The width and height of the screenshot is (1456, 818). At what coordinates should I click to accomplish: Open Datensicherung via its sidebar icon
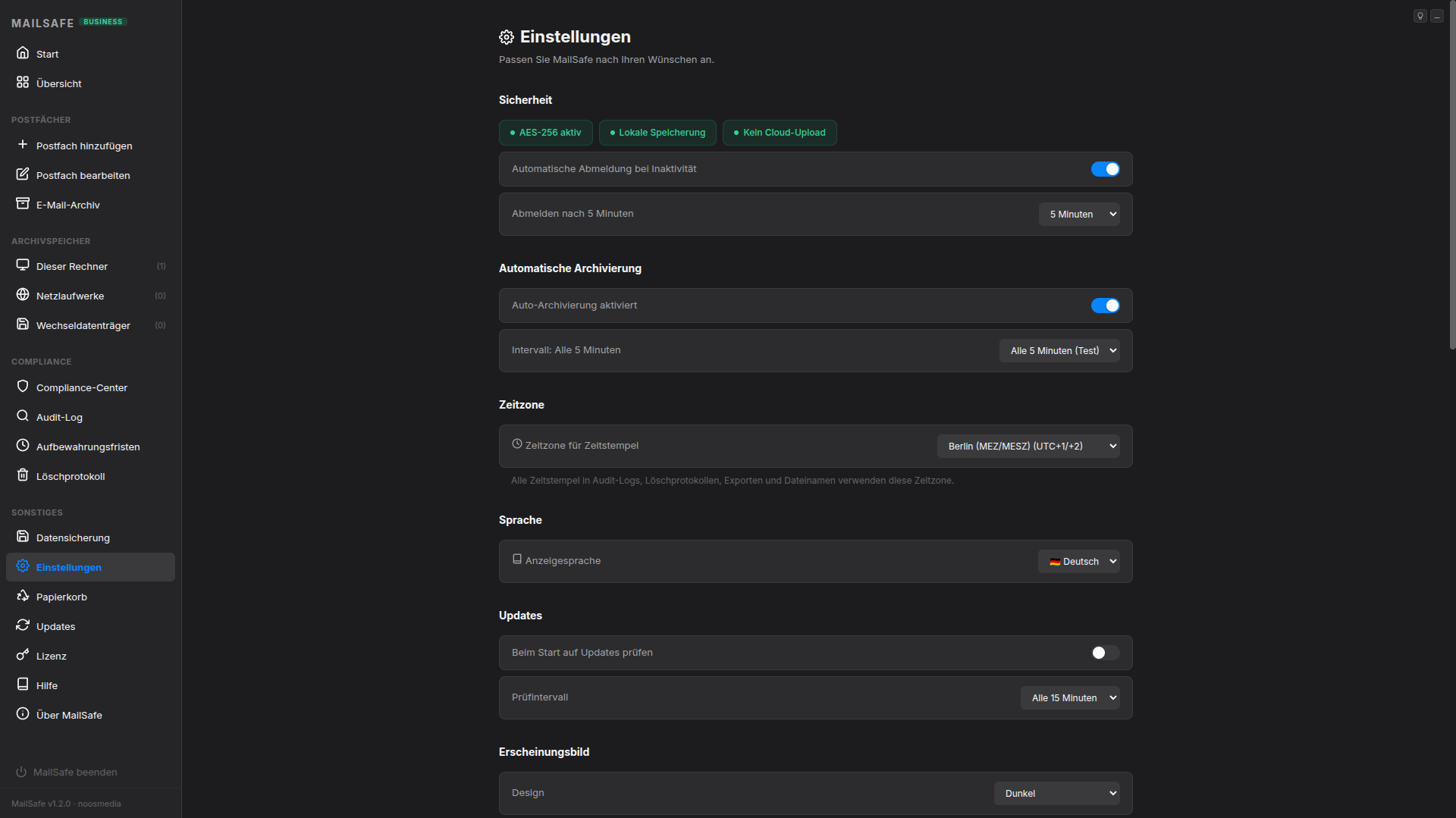click(23, 537)
